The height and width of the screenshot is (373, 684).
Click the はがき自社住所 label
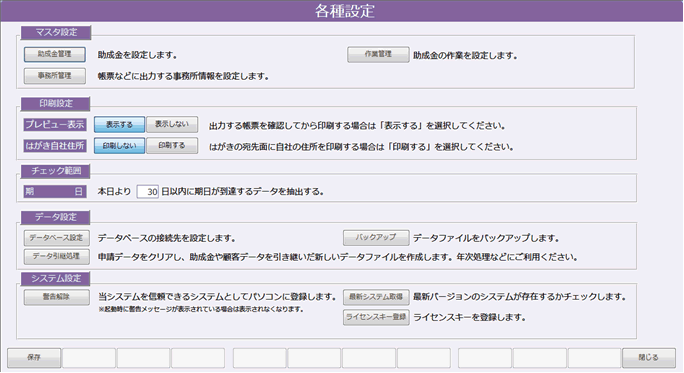55,146
